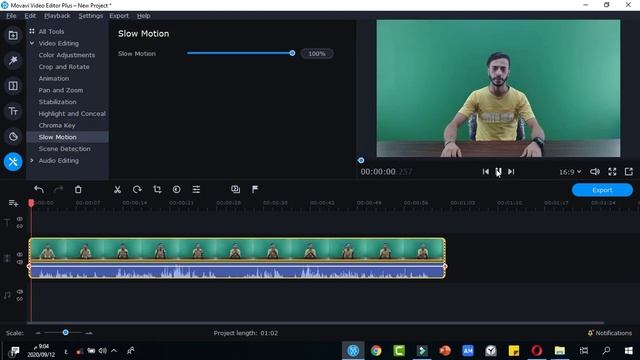Rotate the clip with rotate icon
This screenshot has width=640, height=360.
(x=137, y=189)
